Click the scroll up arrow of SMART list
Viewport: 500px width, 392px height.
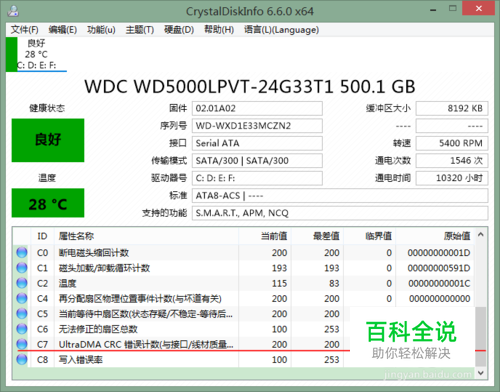480,235
